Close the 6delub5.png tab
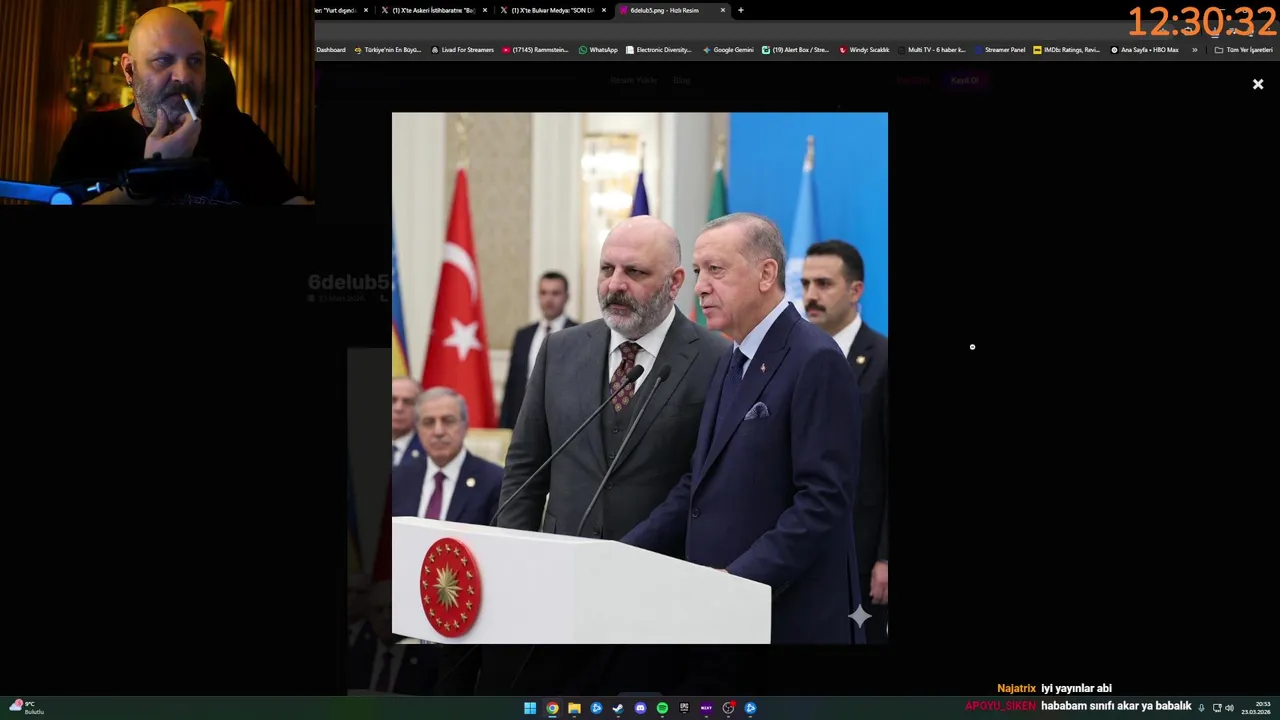Screen dimensions: 1280x720 [723, 10]
